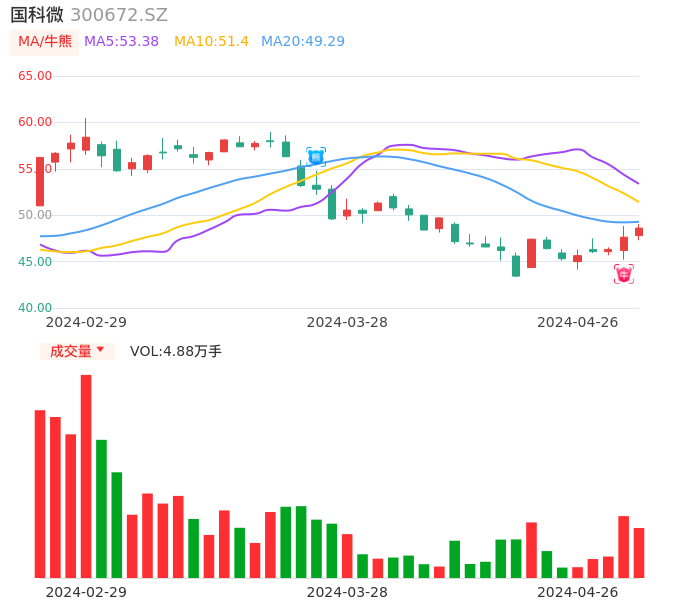Click the pink bull signal marker icon
Image resolution: width=686 pixels, height=606 pixels.
tap(624, 274)
